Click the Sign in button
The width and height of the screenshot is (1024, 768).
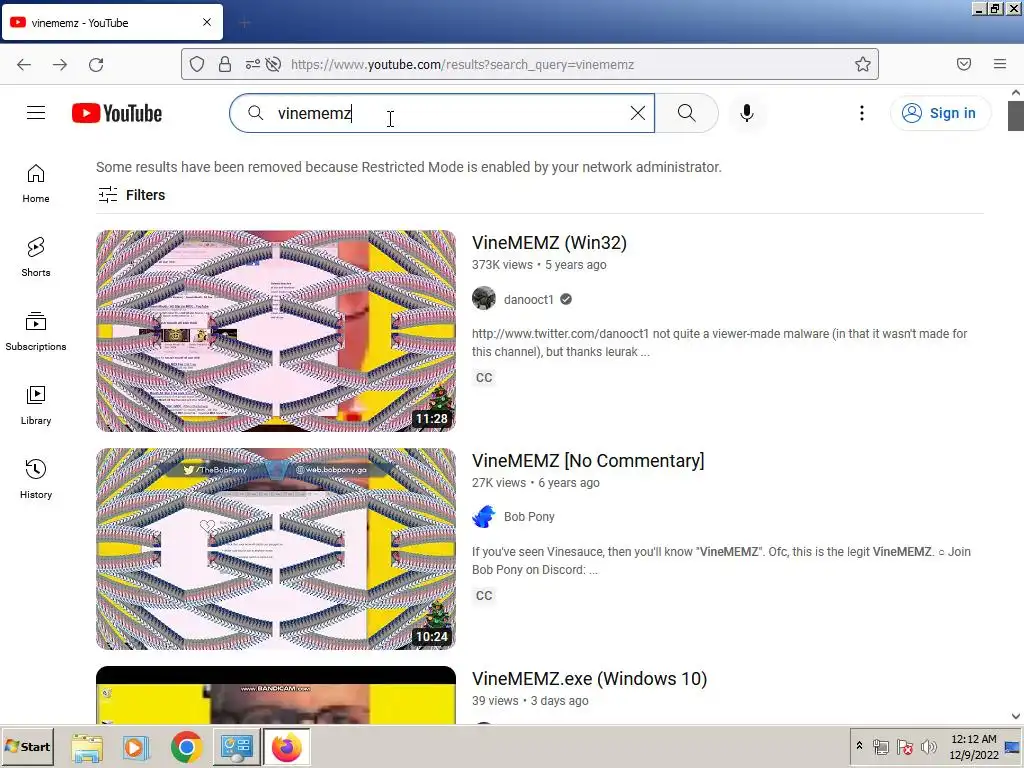tap(940, 113)
